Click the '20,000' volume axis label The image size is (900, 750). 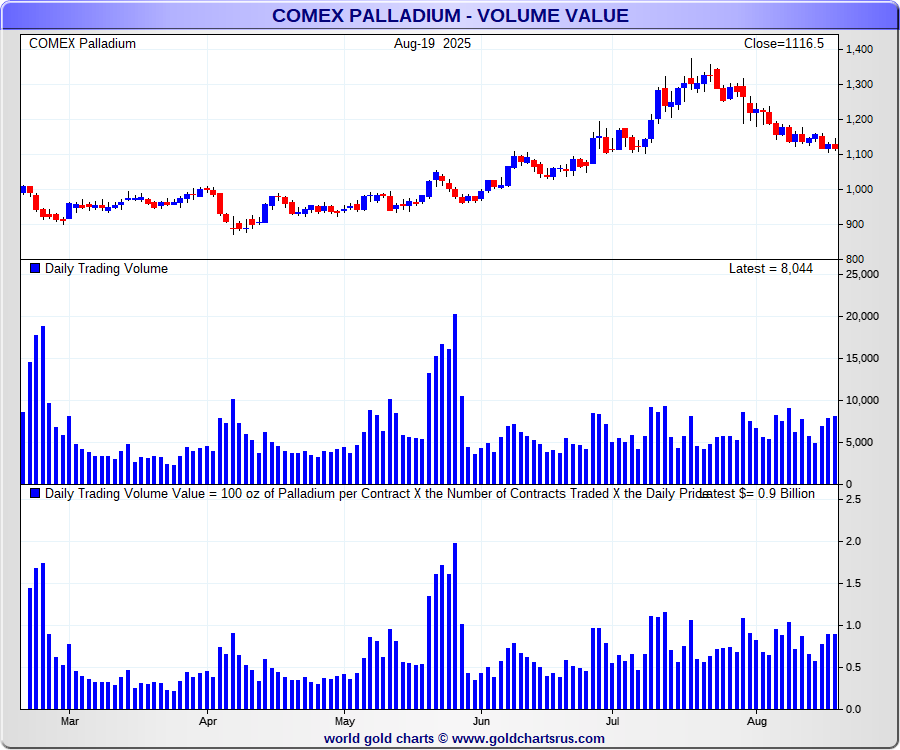tap(862, 316)
